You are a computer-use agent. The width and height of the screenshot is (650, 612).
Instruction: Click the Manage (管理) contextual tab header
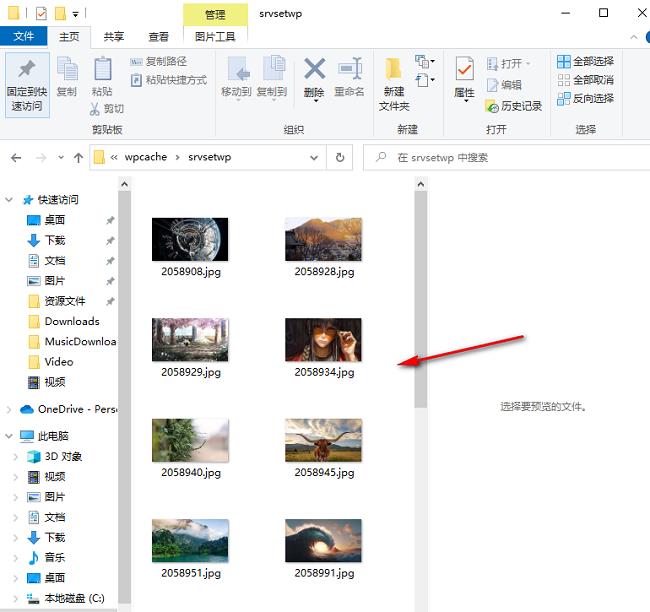point(215,15)
